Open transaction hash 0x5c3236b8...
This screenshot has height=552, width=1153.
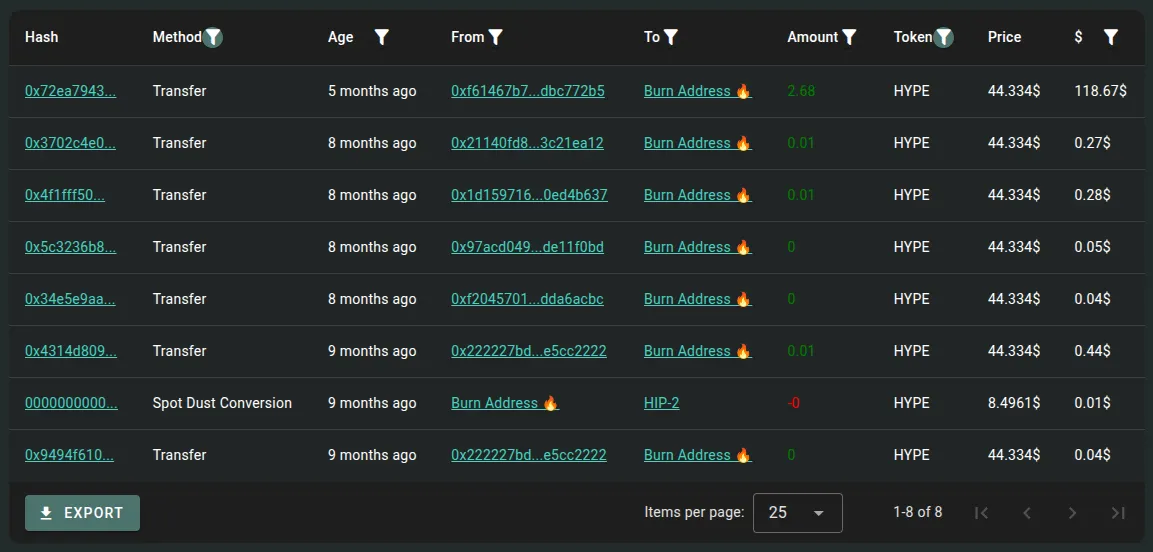coord(71,248)
